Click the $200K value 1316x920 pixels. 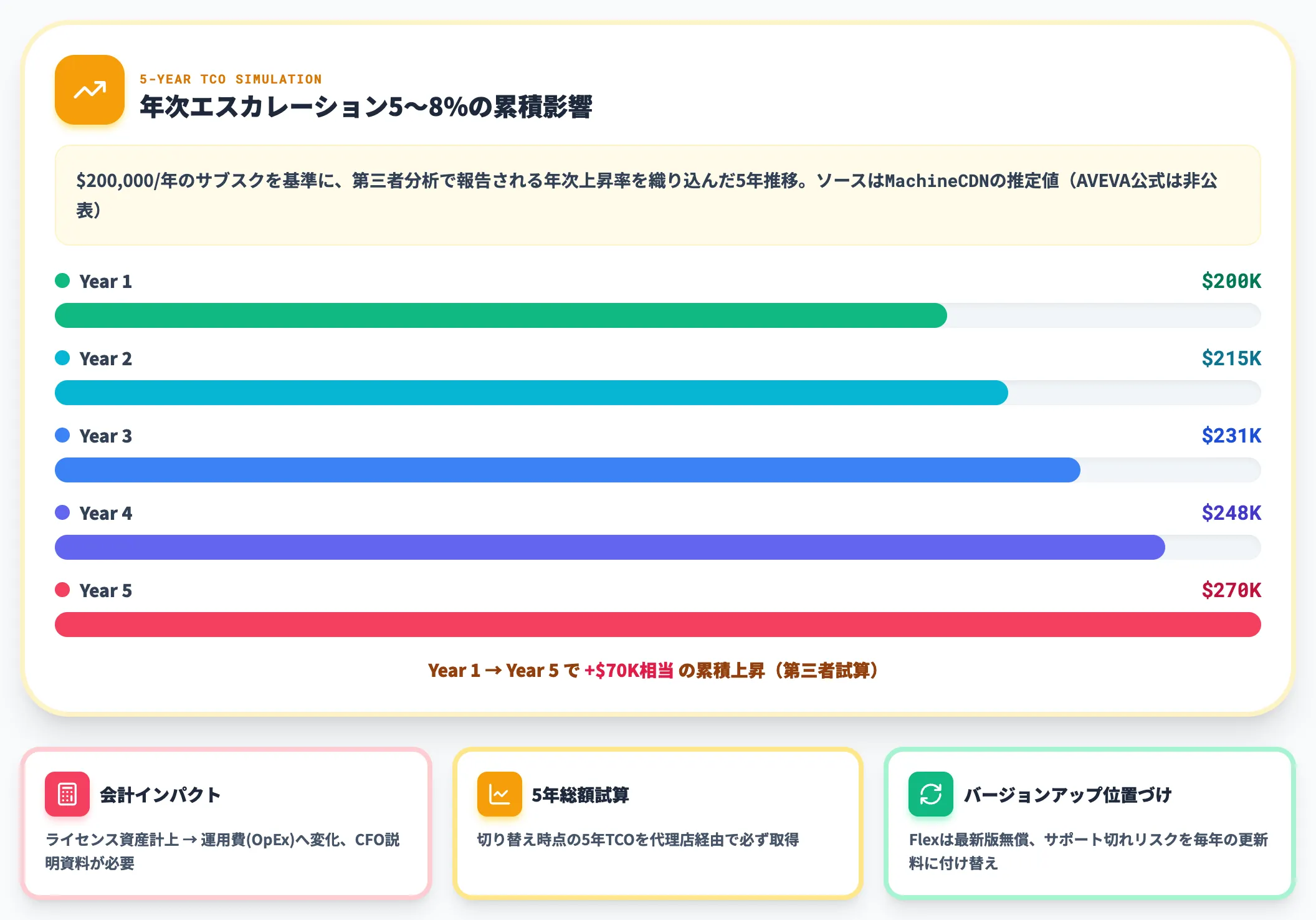(x=1231, y=281)
